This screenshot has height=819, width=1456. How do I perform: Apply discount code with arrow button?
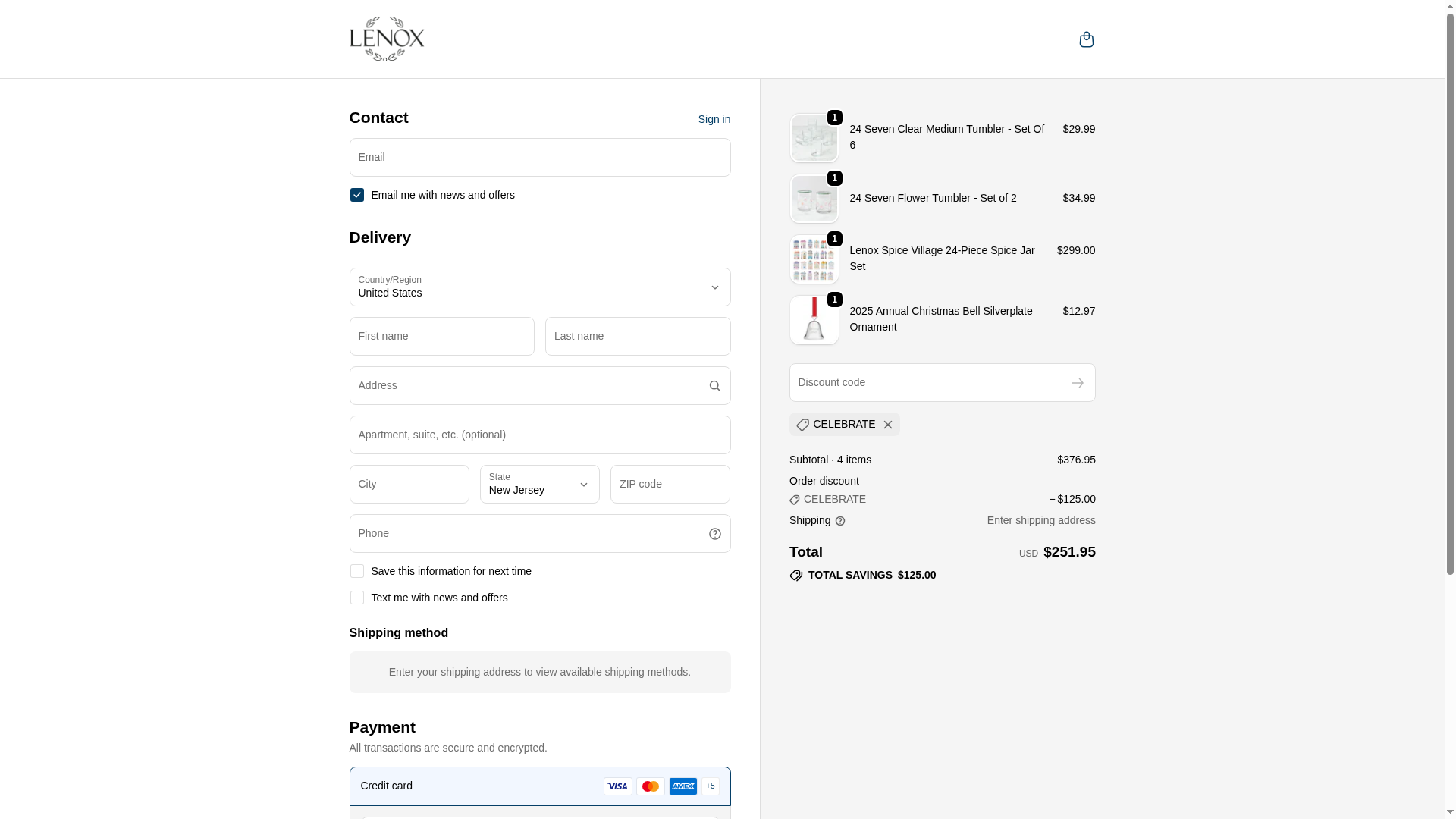pos(1077,383)
